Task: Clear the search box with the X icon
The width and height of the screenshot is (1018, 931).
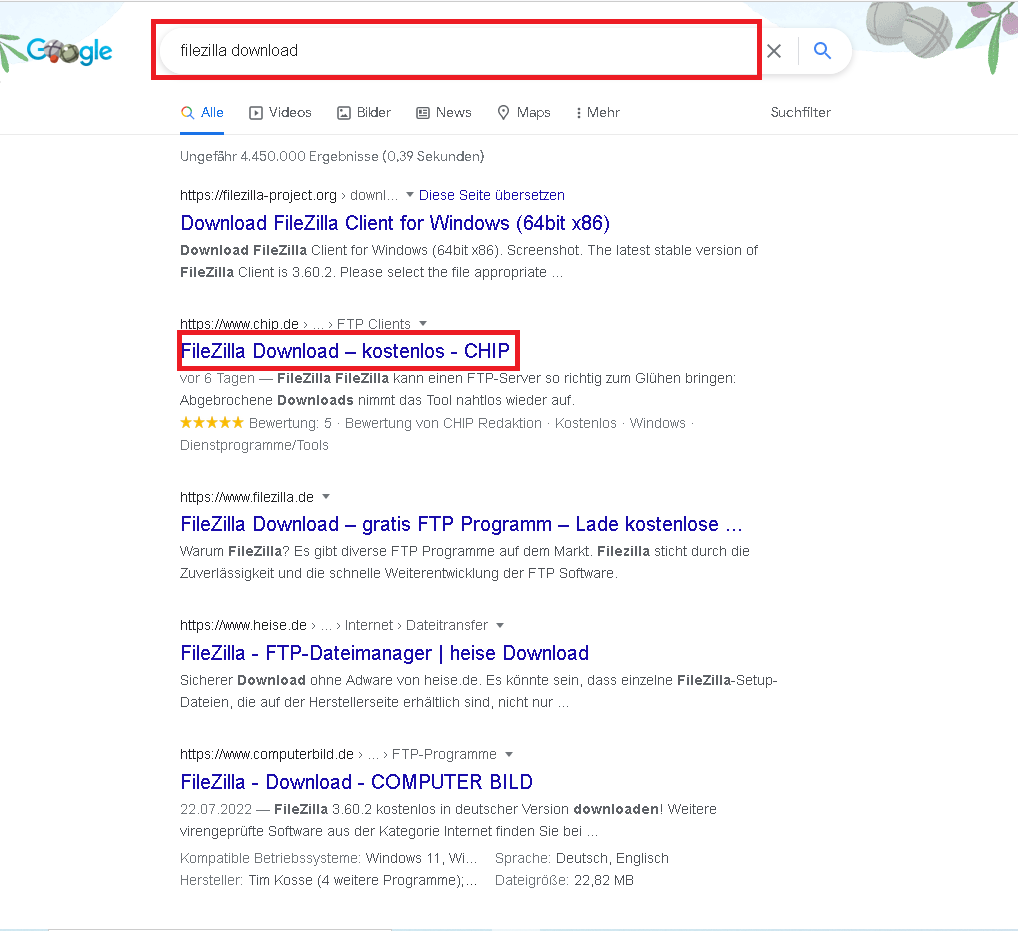Action: [x=774, y=51]
